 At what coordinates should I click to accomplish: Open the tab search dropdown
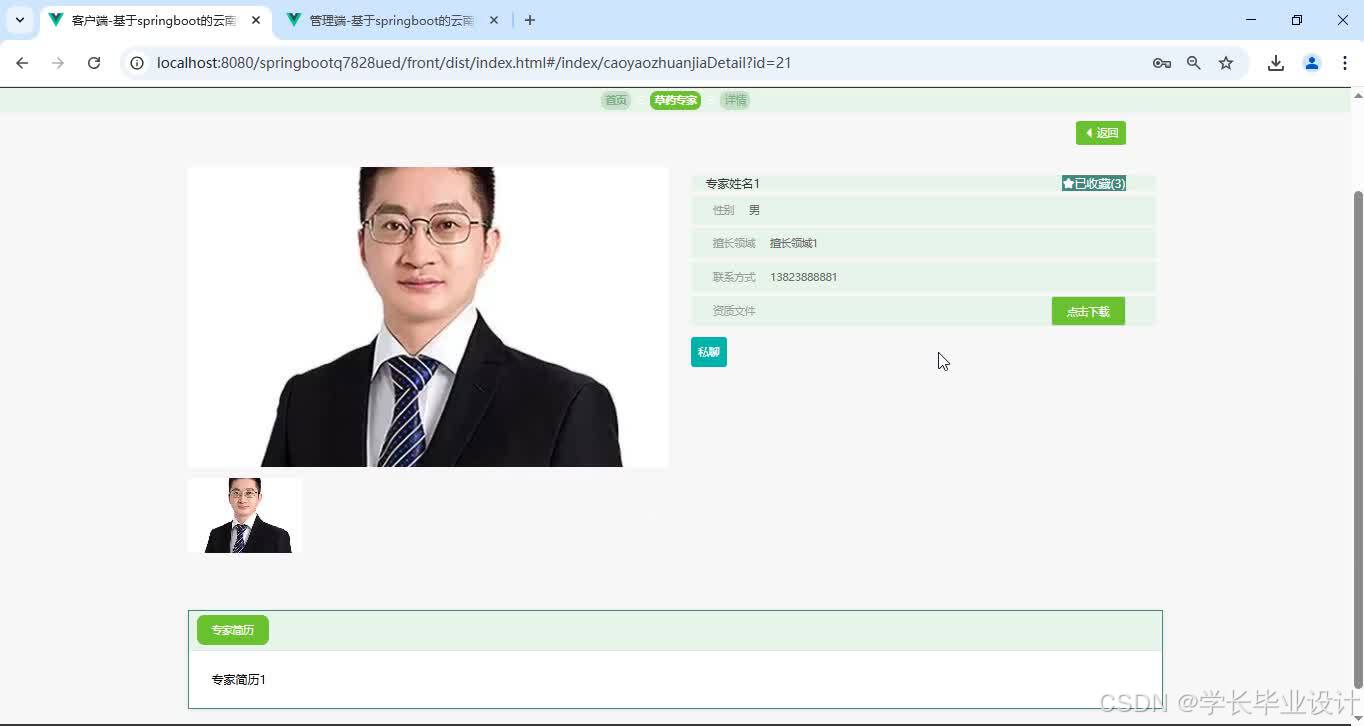[19, 20]
